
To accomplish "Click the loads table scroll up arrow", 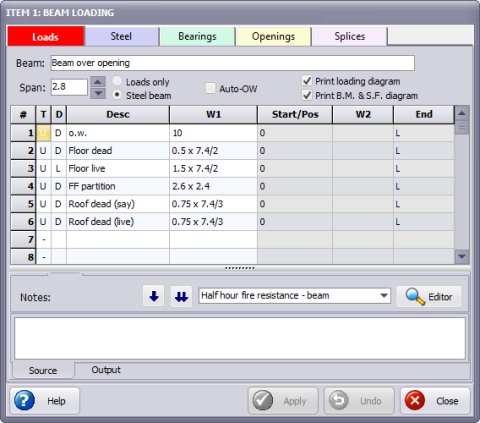I will (x=462, y=114).
